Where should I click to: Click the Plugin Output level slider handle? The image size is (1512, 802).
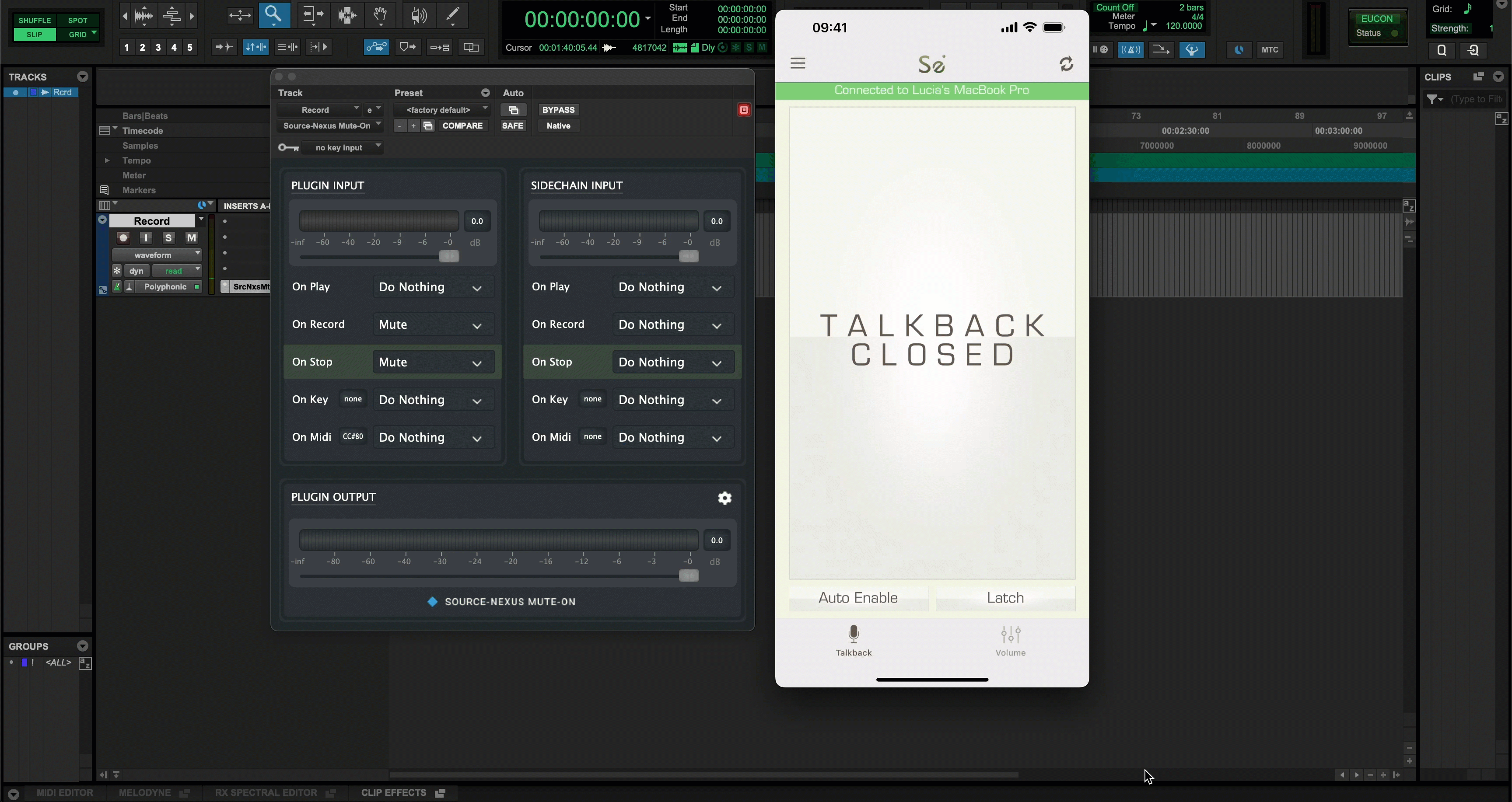coord(689,575)
